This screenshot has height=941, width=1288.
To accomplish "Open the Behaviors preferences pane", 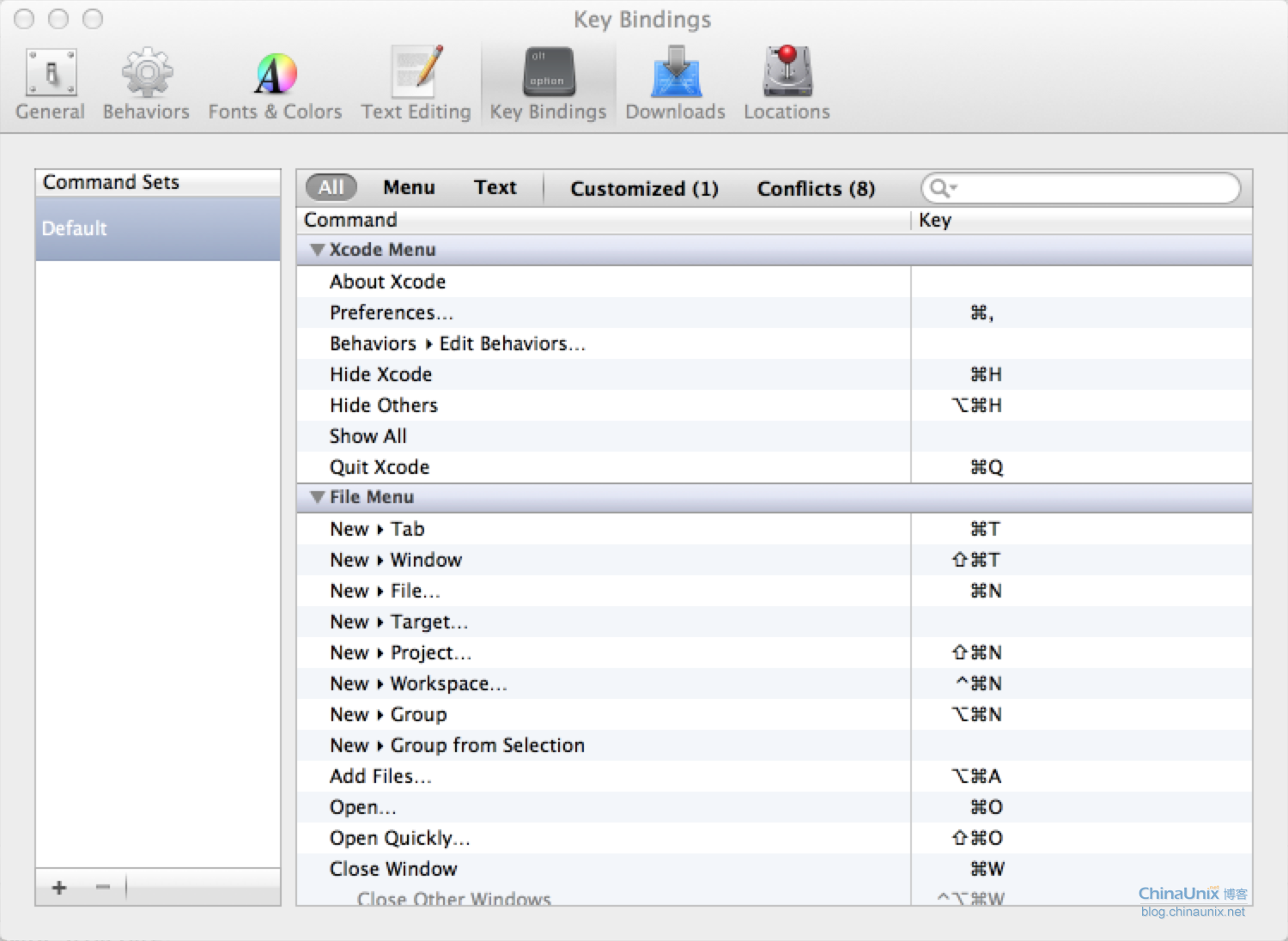I will (x=146, y=83).
